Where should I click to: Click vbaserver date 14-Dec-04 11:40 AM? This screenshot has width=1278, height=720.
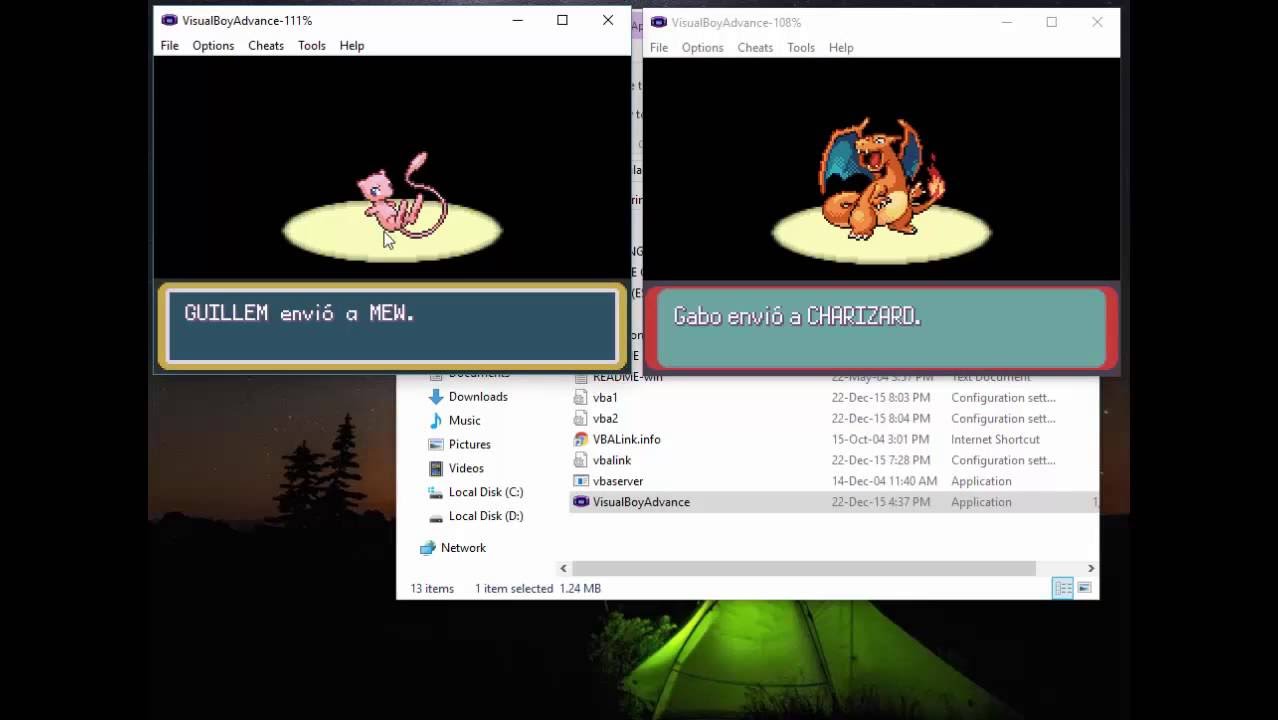click(884, 481)
